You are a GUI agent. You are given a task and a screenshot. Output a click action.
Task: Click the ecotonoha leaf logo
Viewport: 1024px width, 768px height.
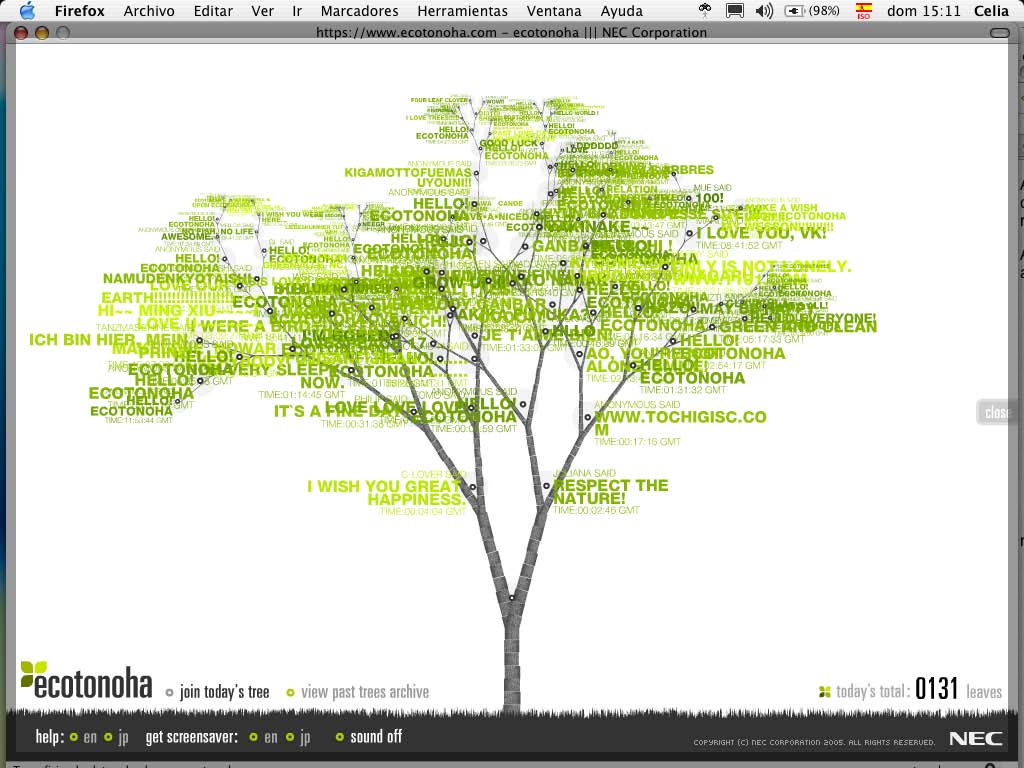click(x=33, y=672)
